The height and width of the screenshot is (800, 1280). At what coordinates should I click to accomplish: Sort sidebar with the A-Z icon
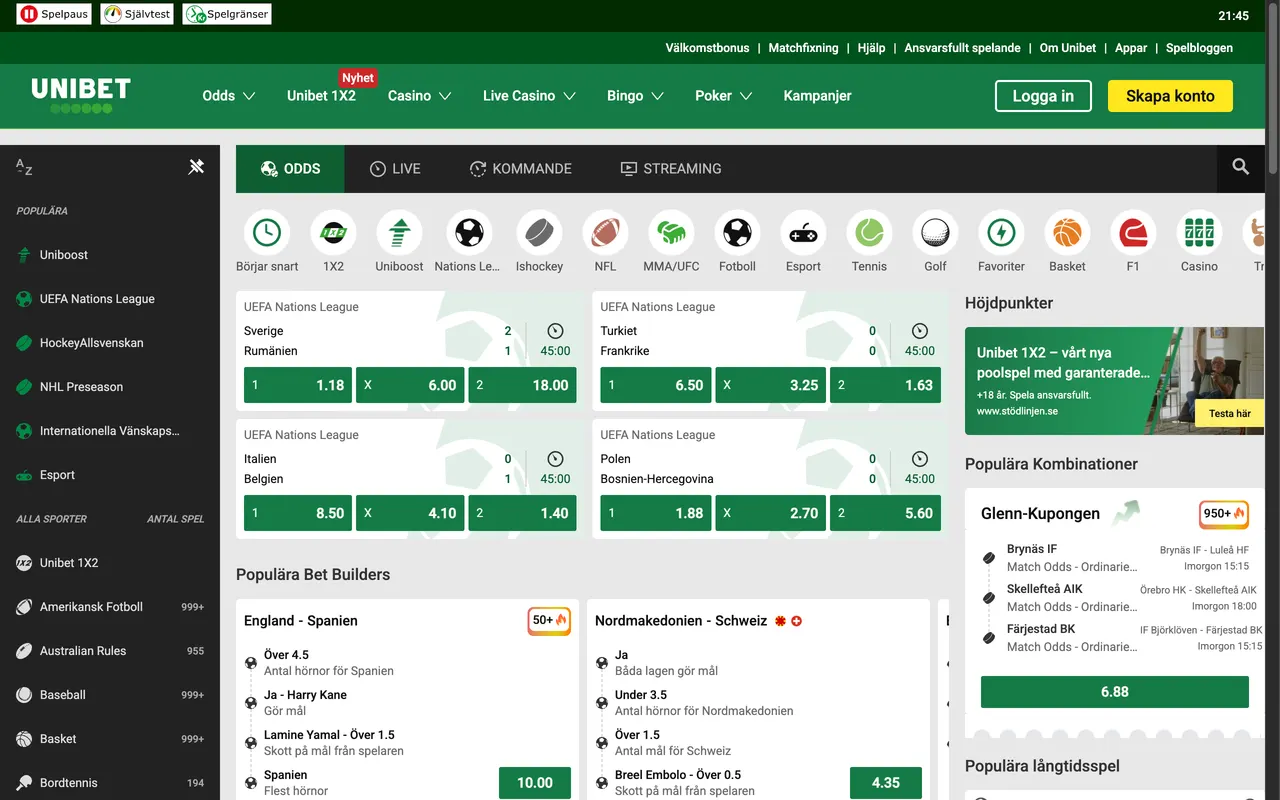click(24, 167)
